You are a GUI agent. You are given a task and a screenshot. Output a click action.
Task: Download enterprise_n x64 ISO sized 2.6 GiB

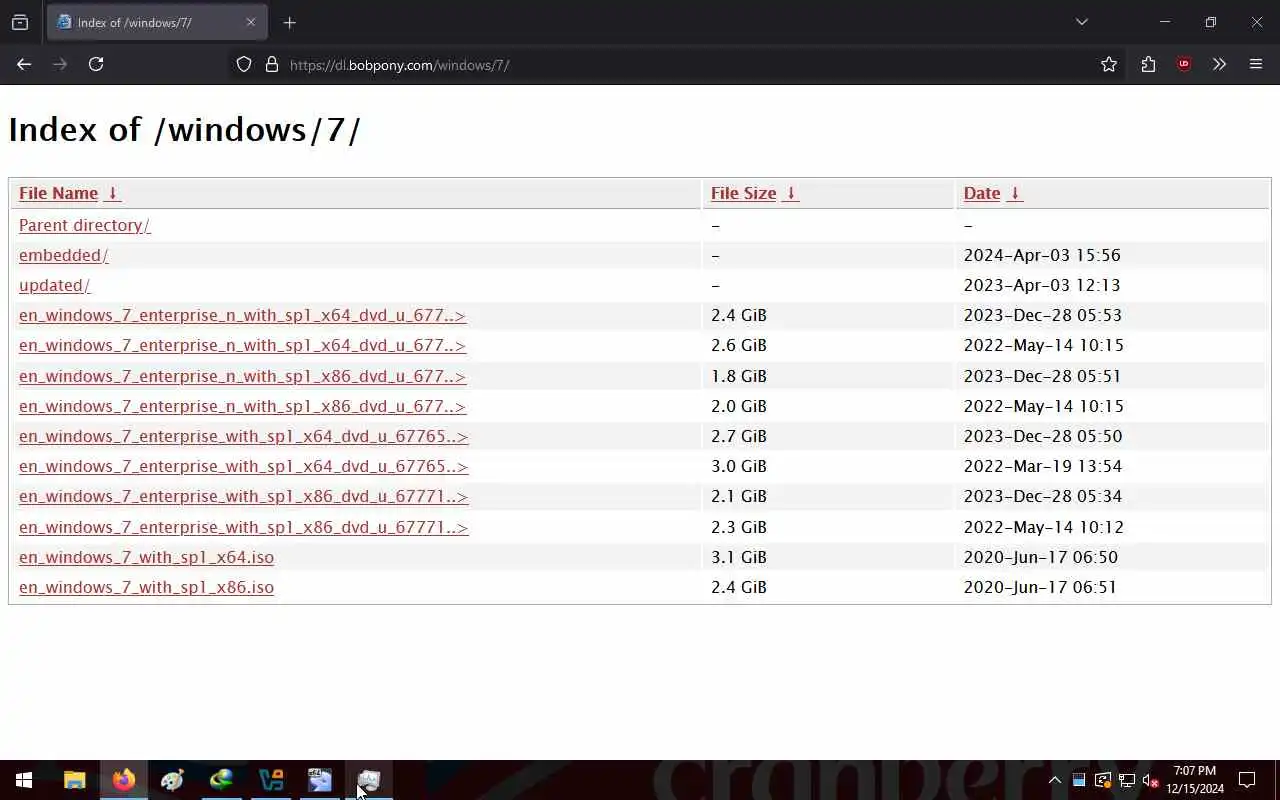click(242, 345)
